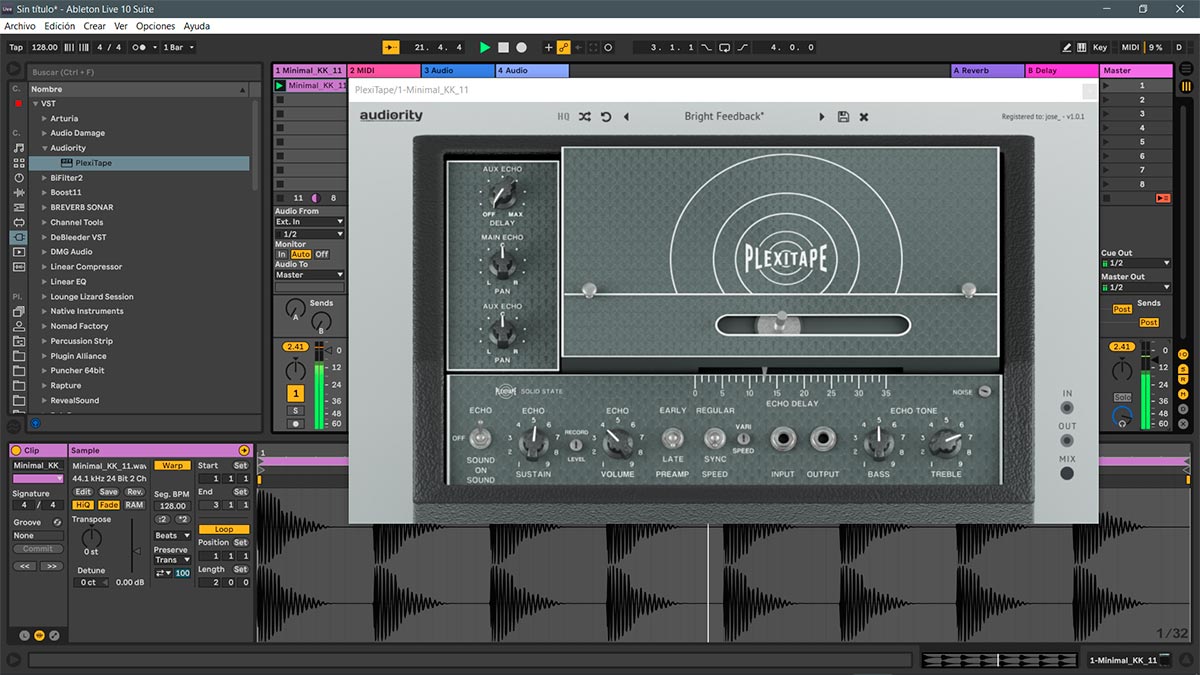Halve tempo with :2 button

click(x=162, y=519)
